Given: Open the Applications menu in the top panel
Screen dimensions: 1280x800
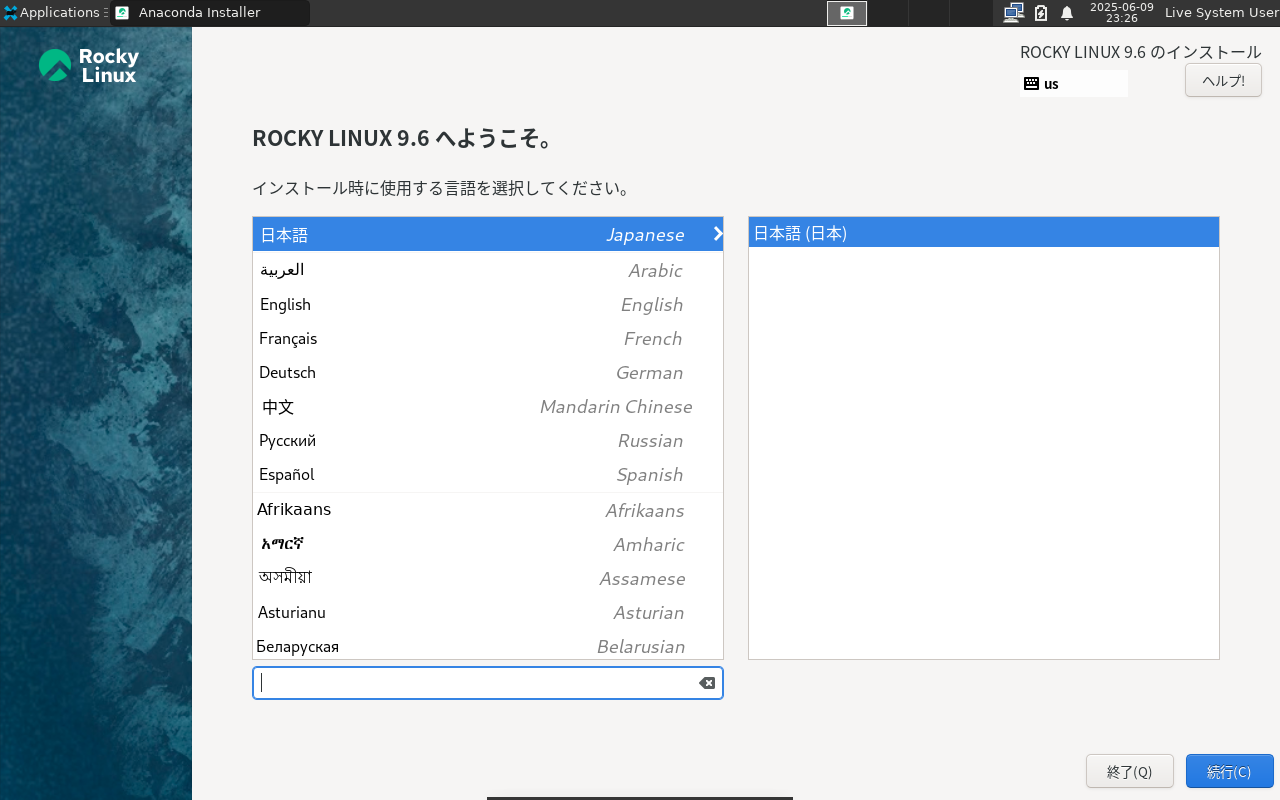Looking at the screenshot, I should [x=54, y=13].
